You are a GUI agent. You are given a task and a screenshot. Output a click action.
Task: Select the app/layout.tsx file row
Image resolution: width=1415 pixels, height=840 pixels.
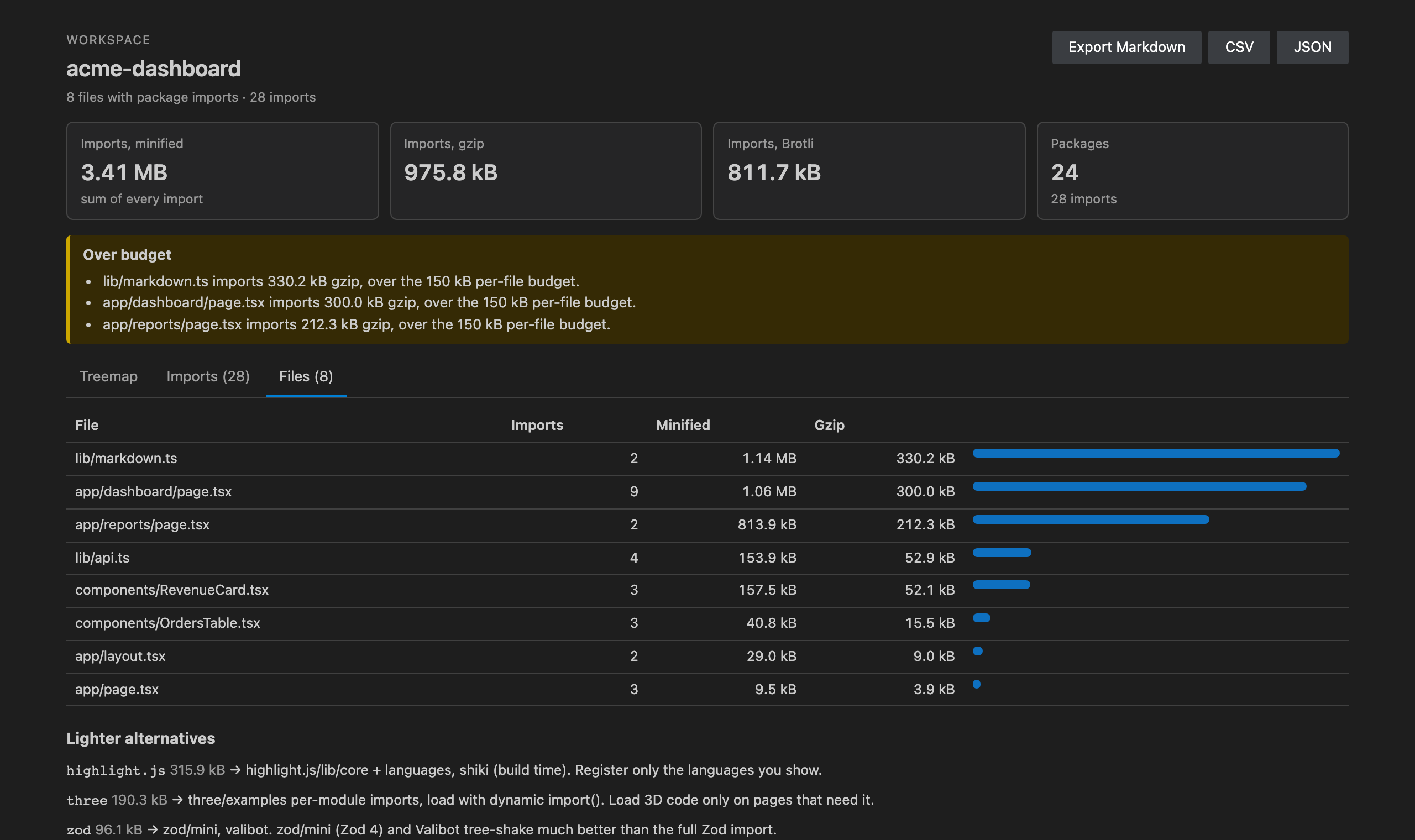point(707,657)
